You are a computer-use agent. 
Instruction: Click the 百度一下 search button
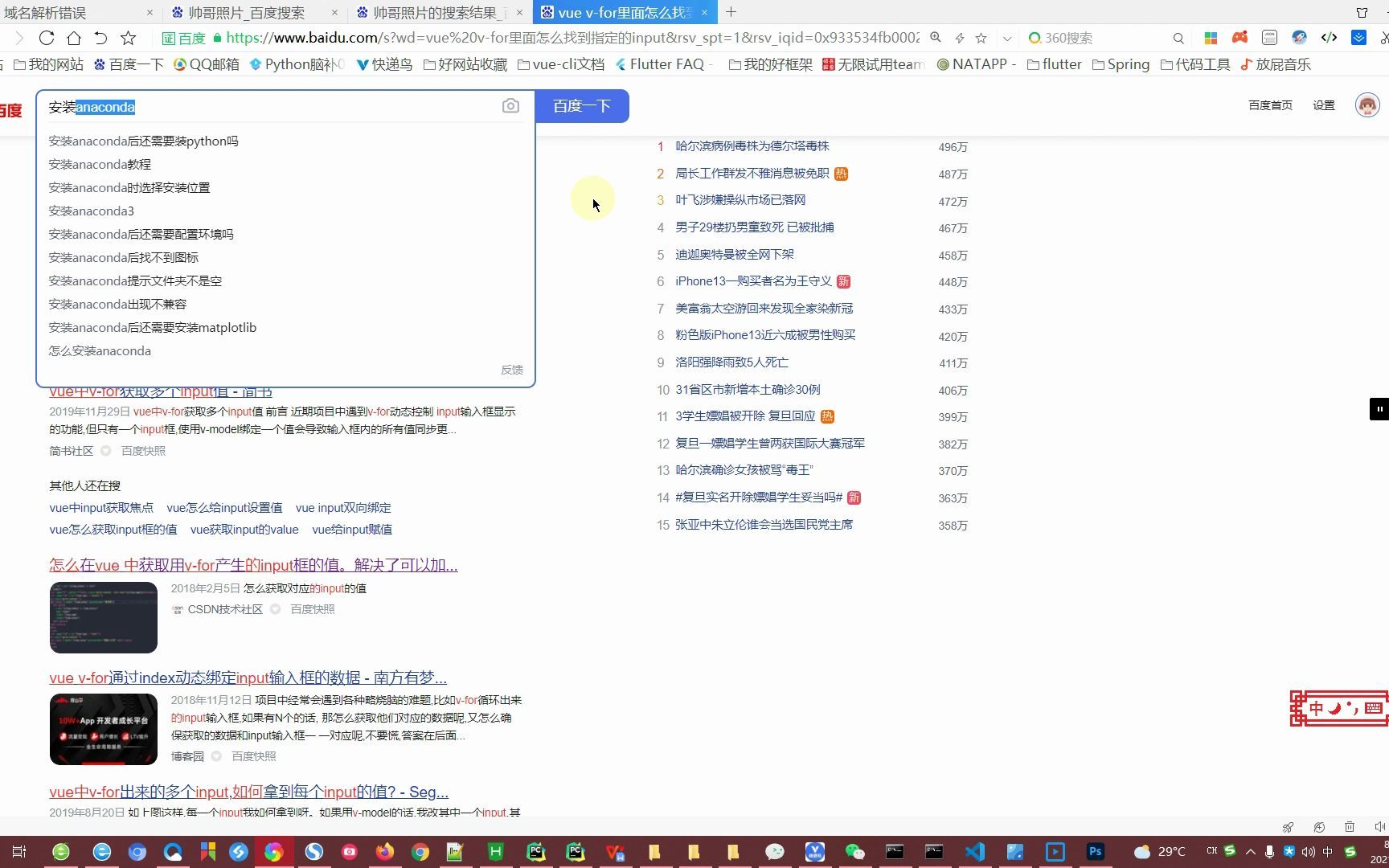(x=581, y=106)
